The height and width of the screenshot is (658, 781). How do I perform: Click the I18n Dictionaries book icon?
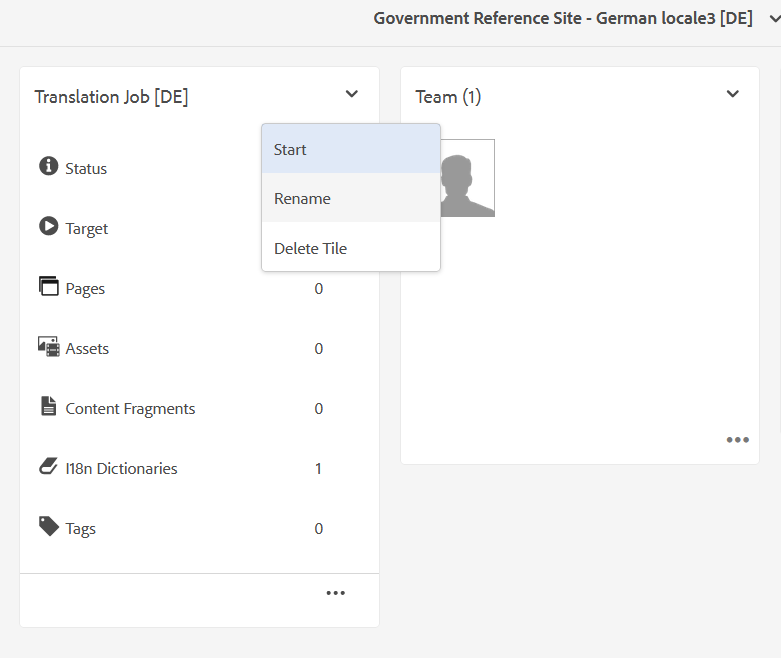[x=48, y=467]
